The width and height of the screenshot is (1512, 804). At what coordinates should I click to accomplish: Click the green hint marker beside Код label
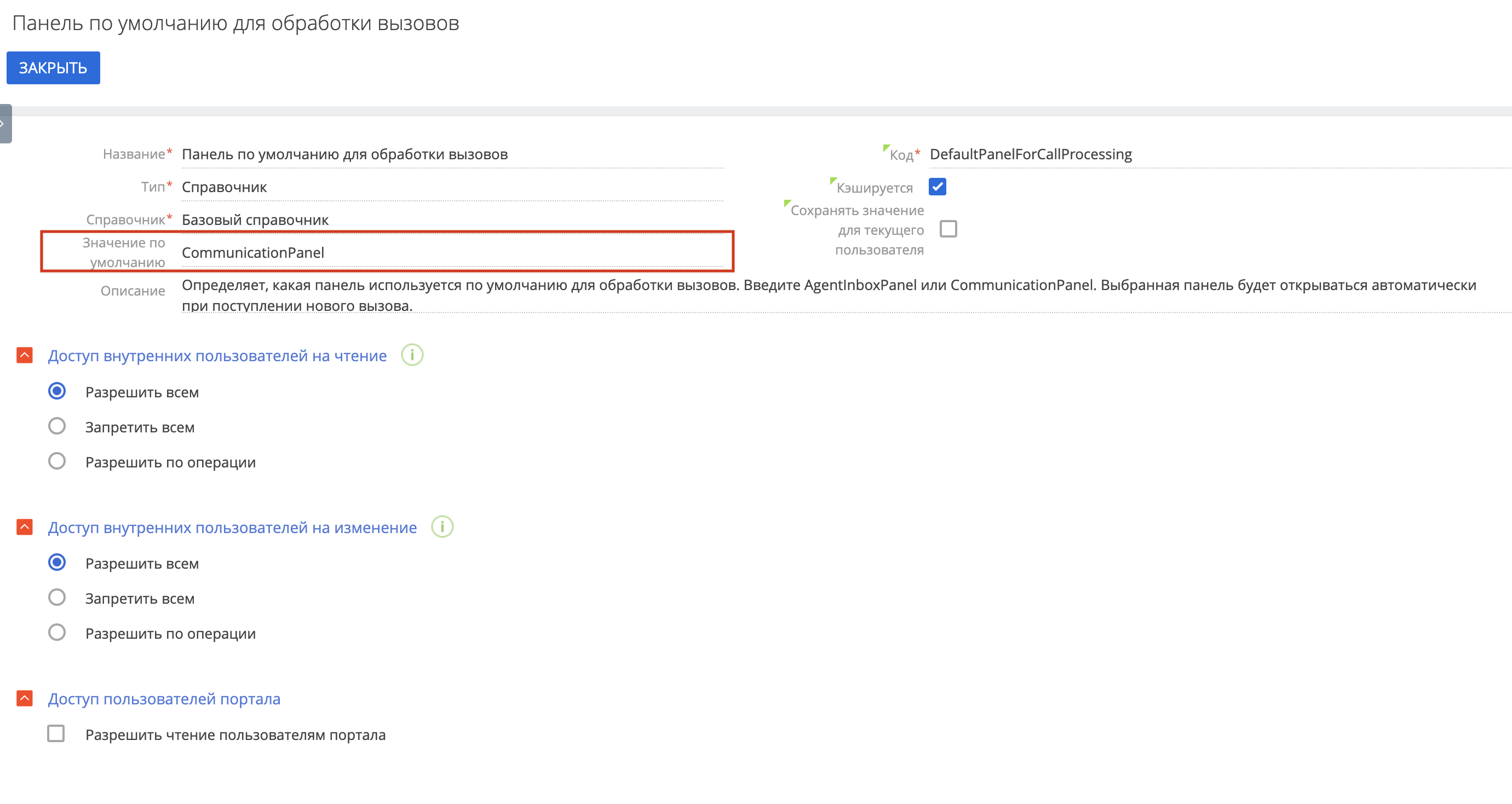[x=886, y=148]
